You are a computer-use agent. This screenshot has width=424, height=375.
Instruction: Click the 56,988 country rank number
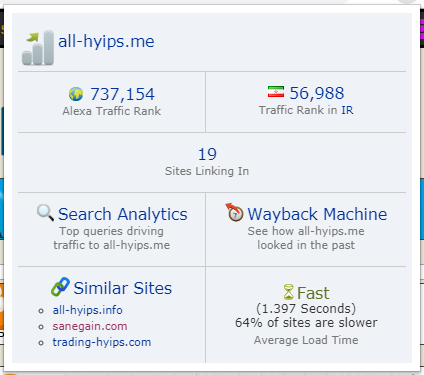(x=317, y=93)
